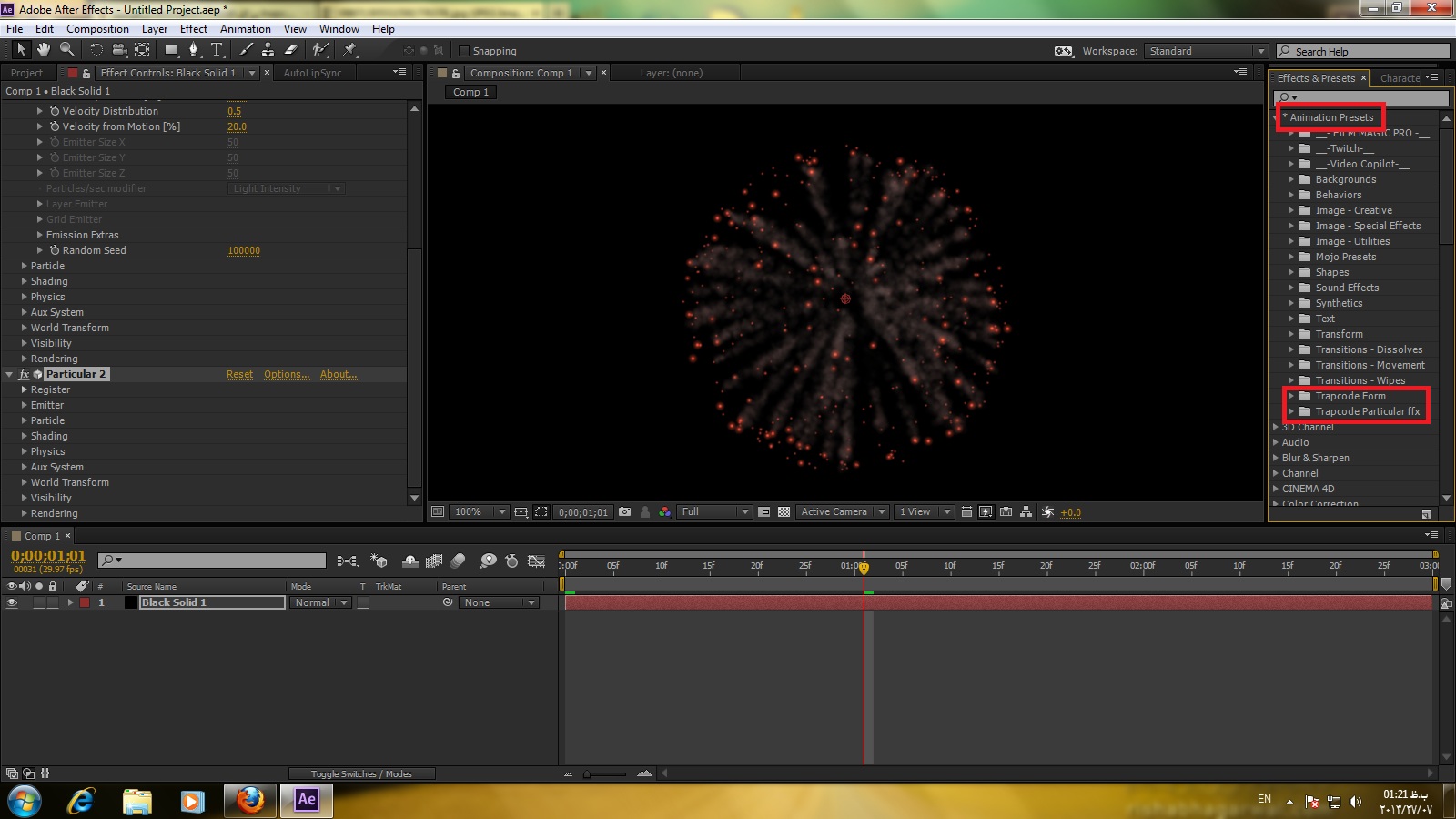Open the Composition menu
Screen dimensions: 1456x819
(97, 29)
